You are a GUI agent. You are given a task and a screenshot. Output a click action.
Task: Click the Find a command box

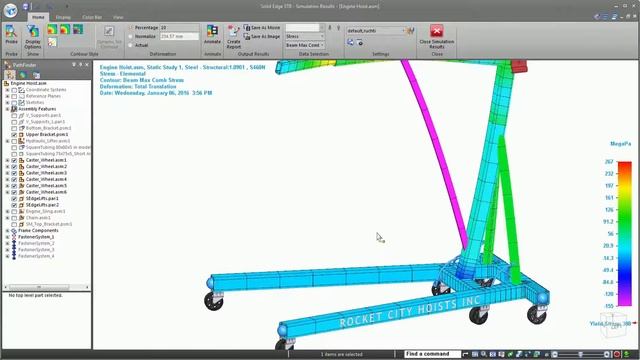(432, 354)
